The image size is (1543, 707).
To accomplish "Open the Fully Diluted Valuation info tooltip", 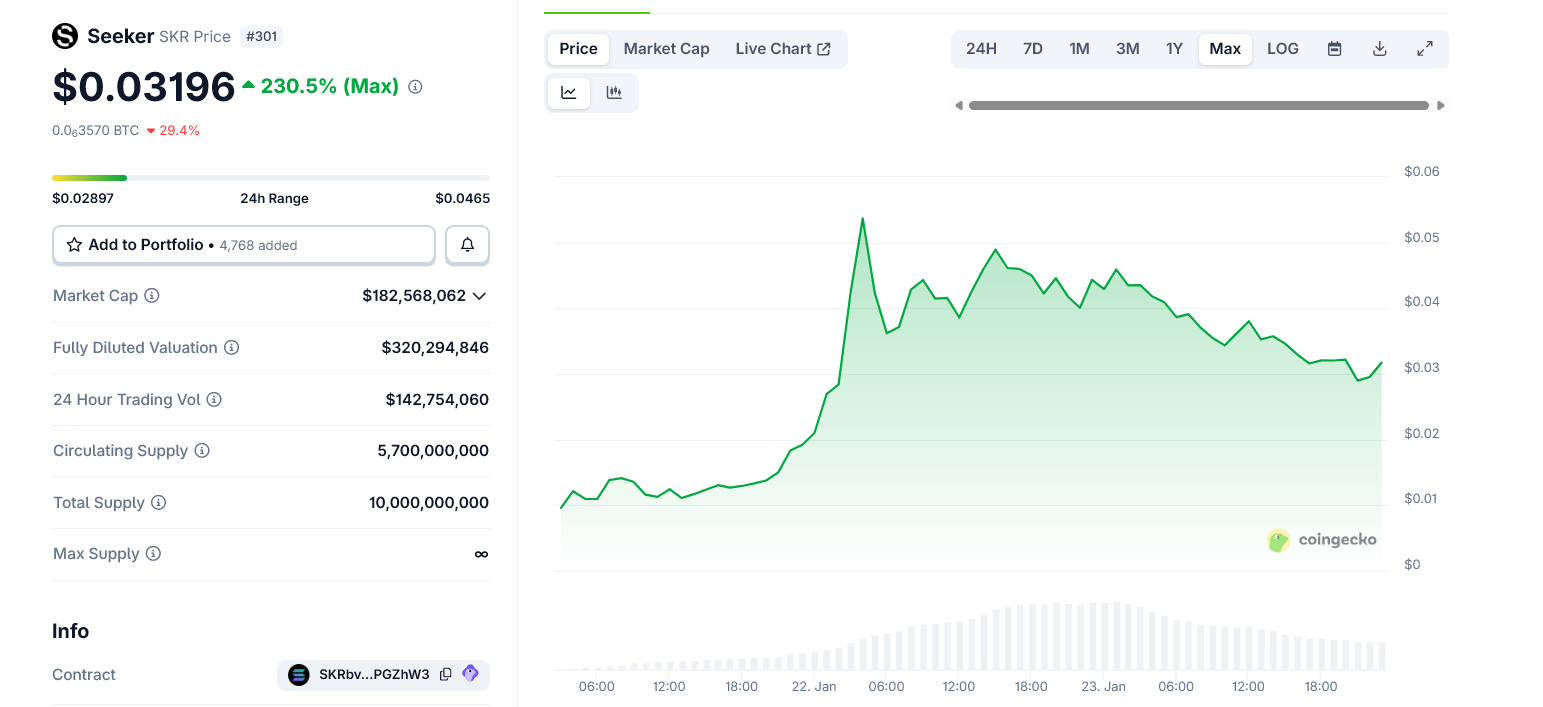I will (231, 347).
